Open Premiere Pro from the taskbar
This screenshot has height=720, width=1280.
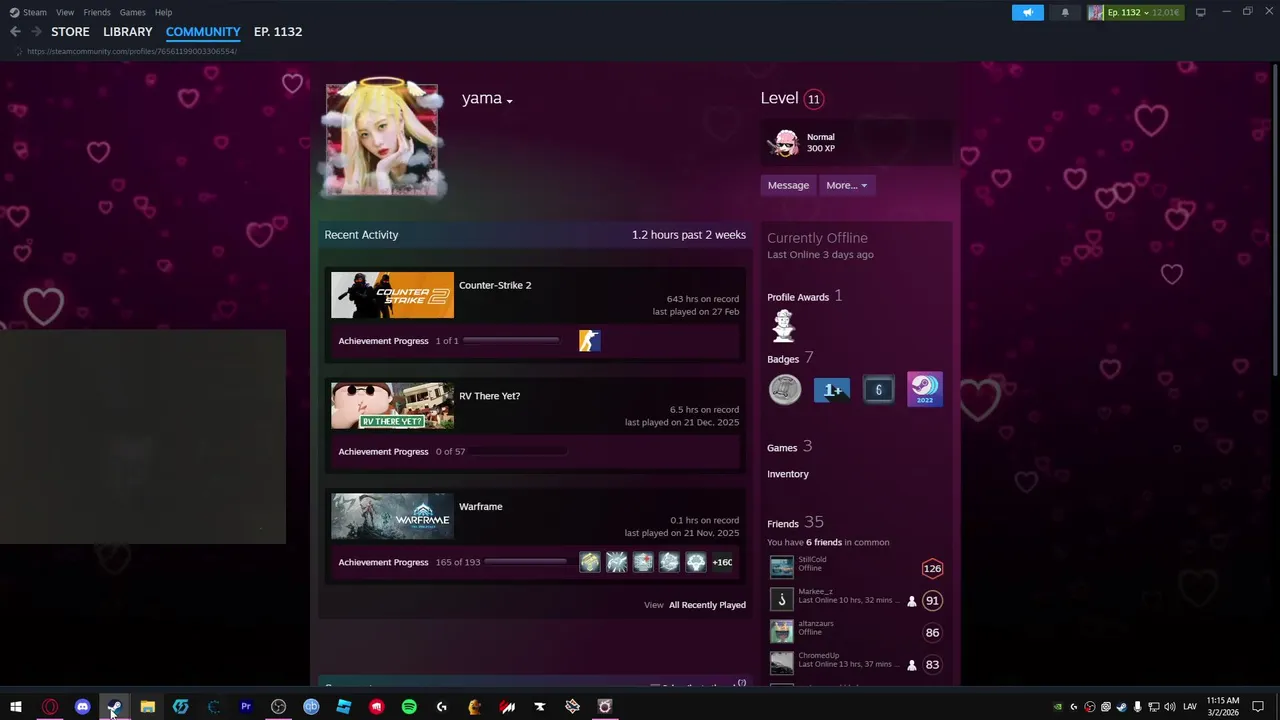[x=246, y=707]
